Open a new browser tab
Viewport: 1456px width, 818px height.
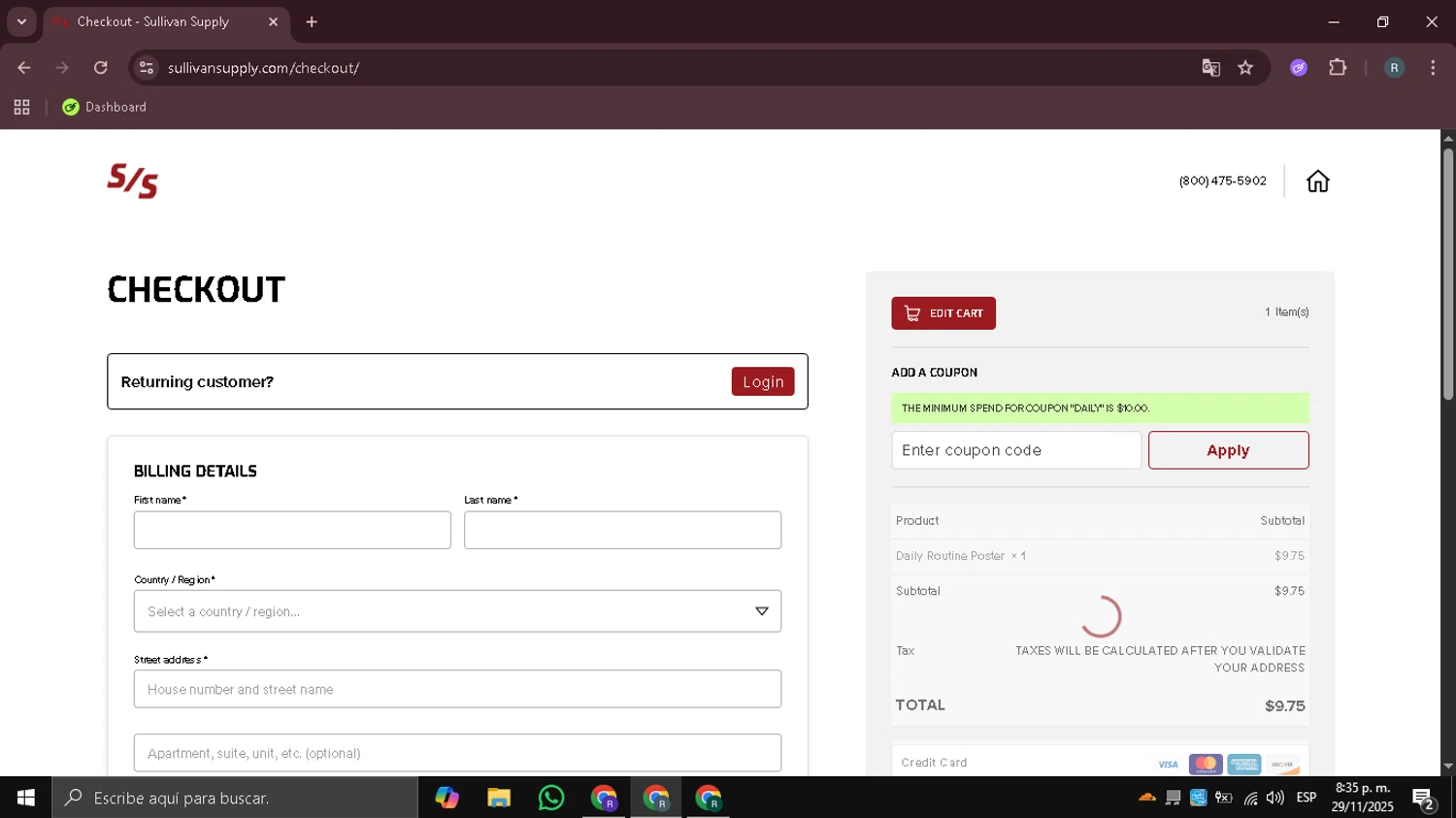point(312,21)
